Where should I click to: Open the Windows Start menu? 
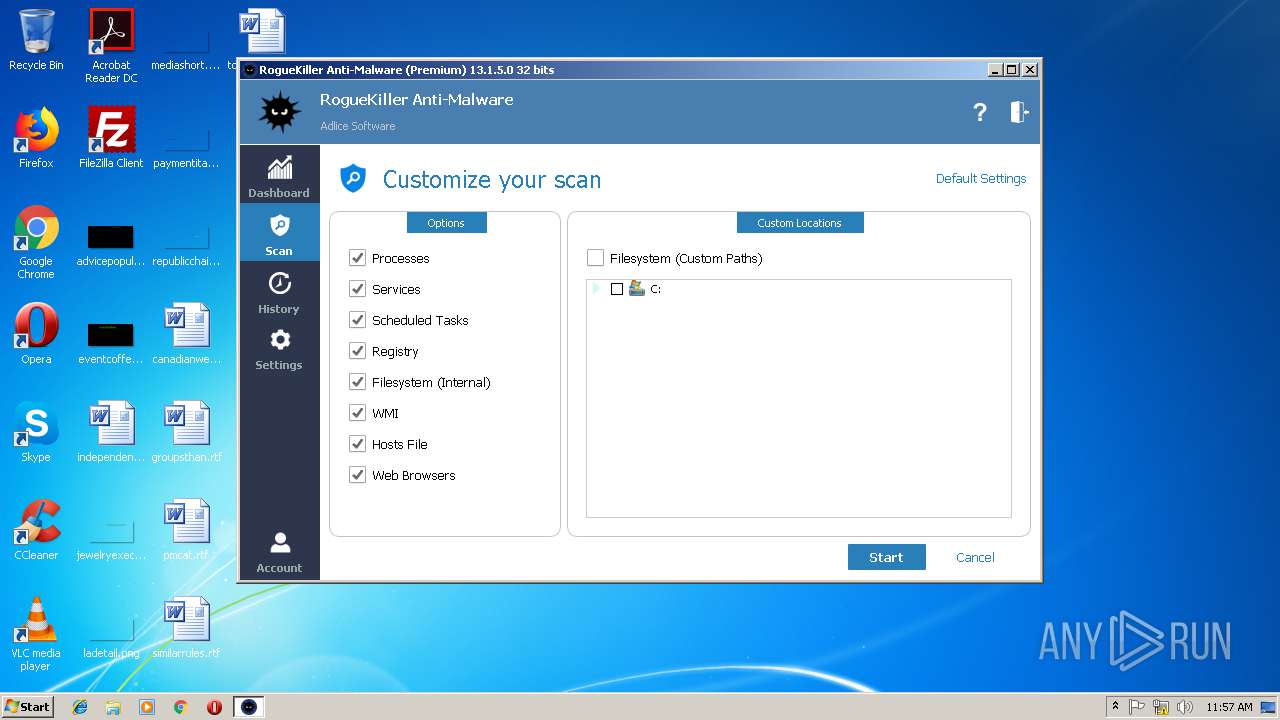coord(27,707)
